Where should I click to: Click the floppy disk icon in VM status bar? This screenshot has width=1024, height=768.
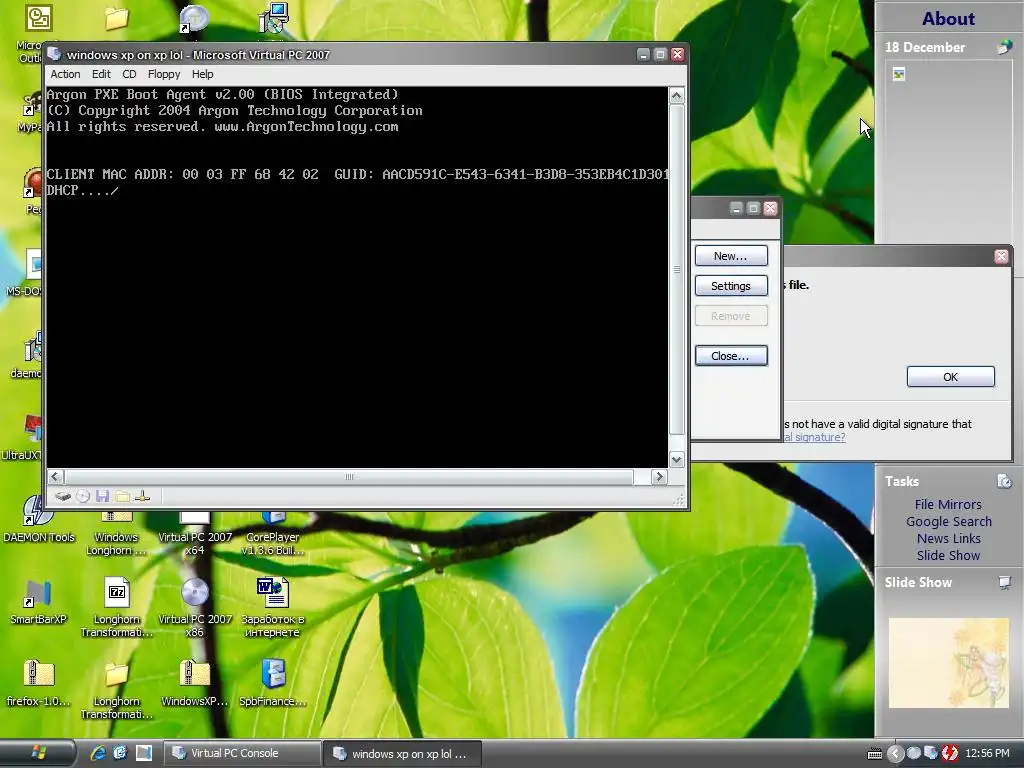coord(103,496)
